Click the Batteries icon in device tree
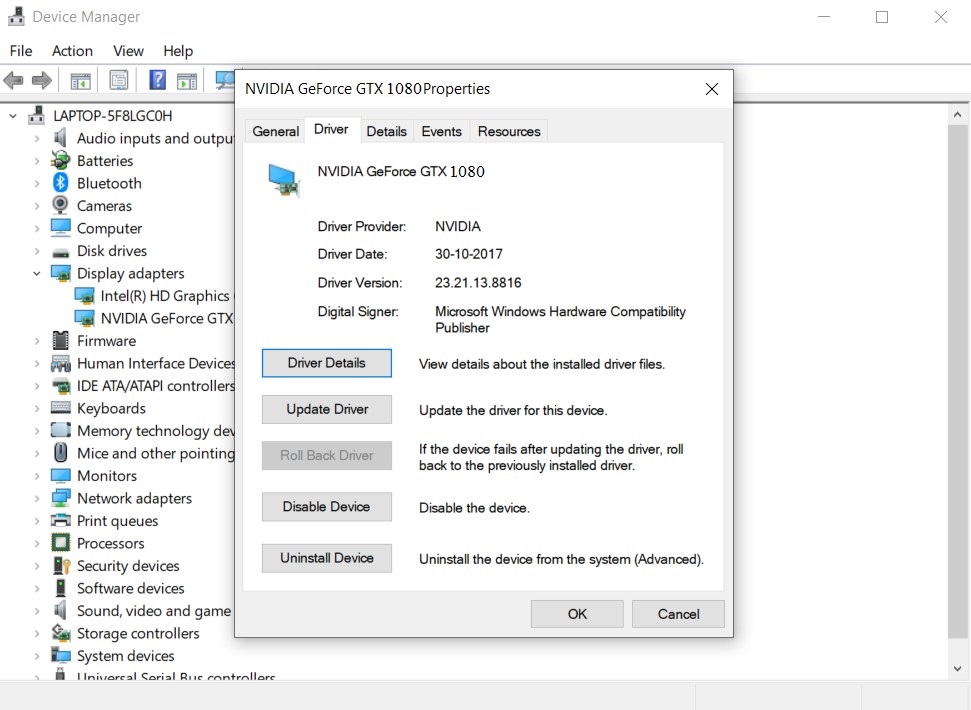The width and height of the screenshot is (971, 710). [61, 160]
